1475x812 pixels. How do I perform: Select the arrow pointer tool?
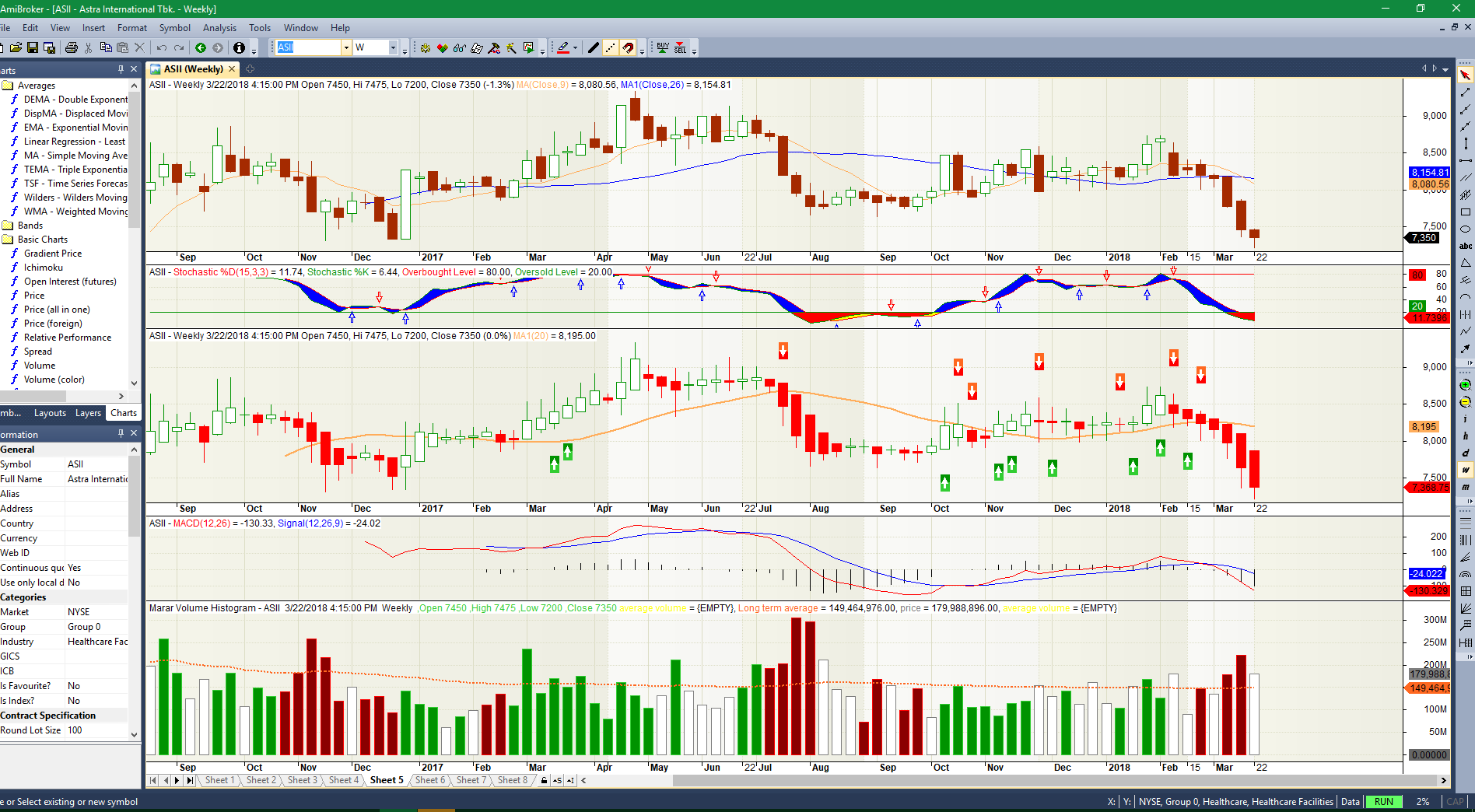(x=1466, y=75)
